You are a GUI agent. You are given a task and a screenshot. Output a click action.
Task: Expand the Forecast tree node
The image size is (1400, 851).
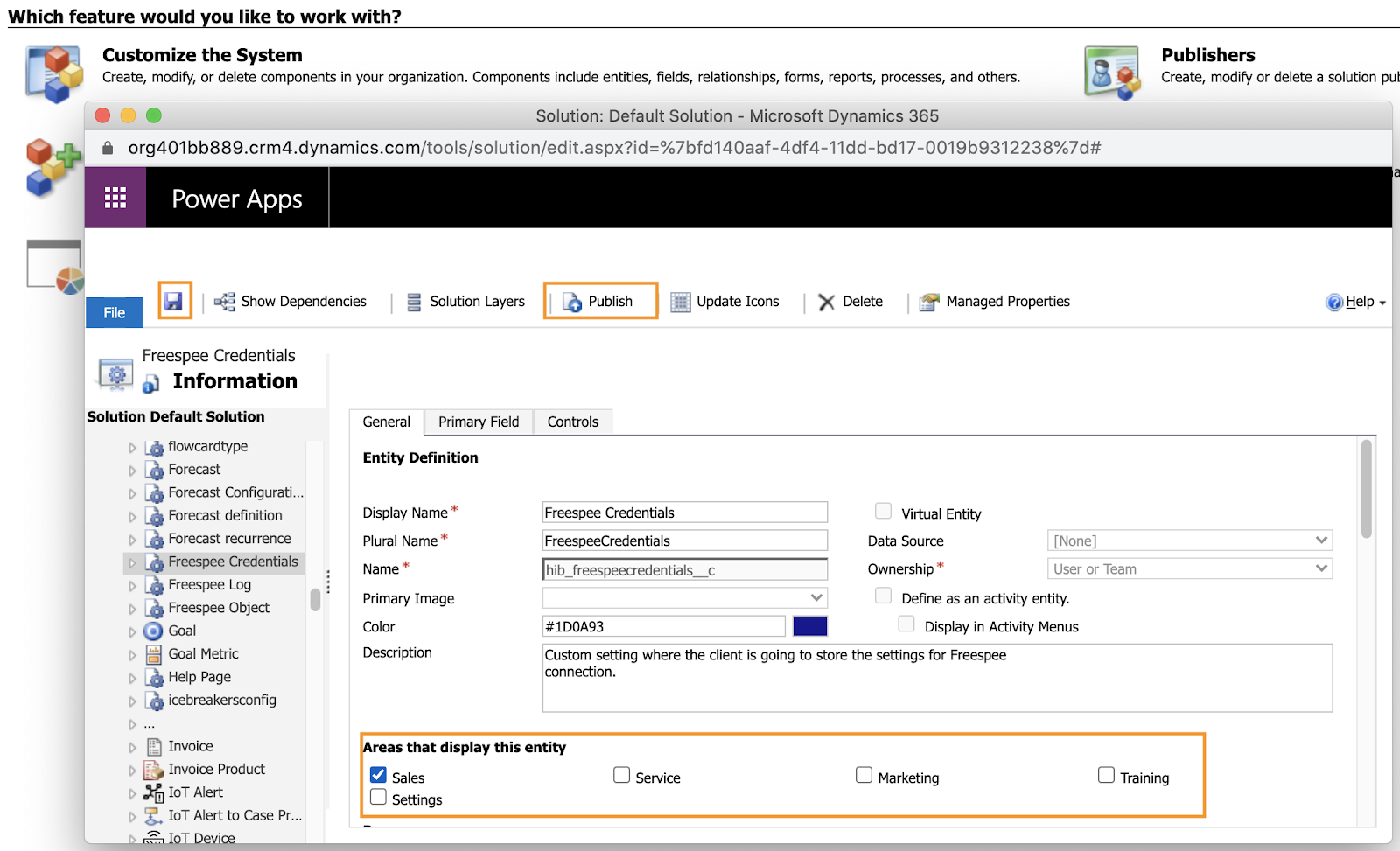pyautogui.click(x=133, y=471)
